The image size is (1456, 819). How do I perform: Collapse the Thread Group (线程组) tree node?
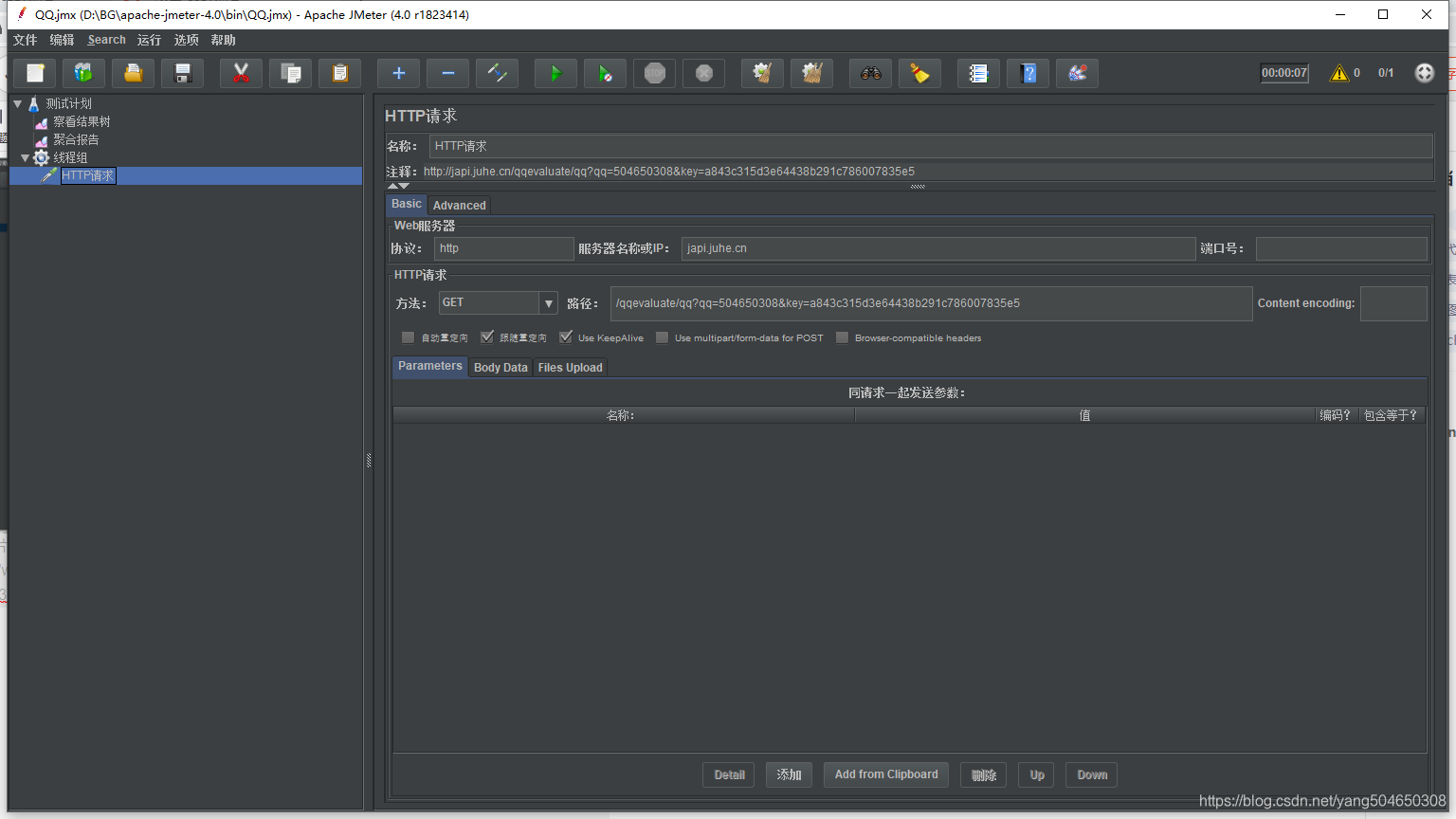[x=26, y=157]
